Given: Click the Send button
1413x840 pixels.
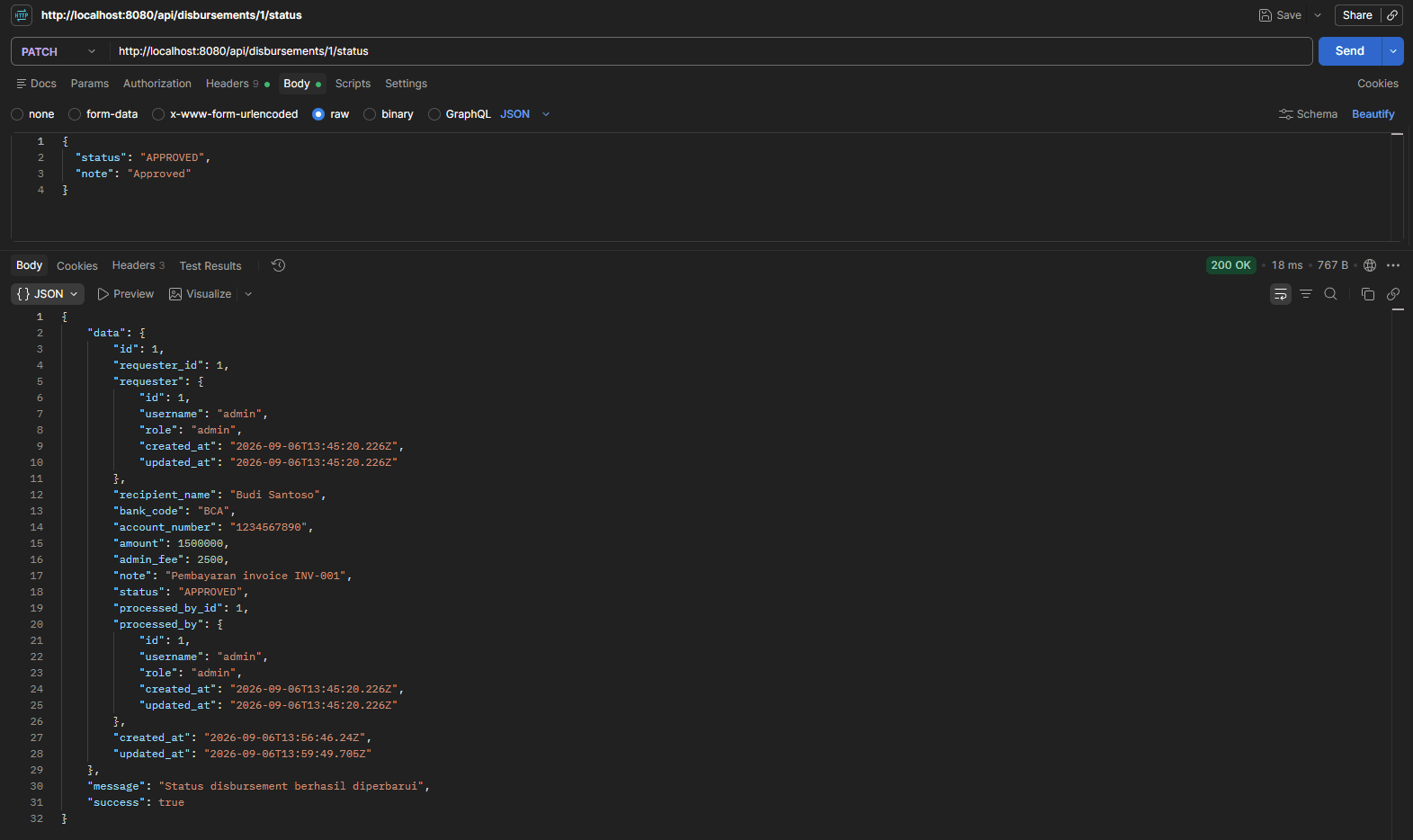Looking at the screenshot, I should 1349,51.
